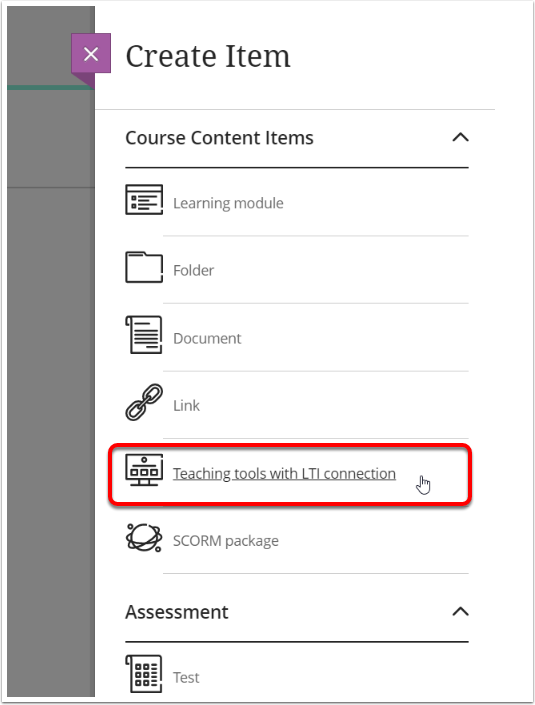Close the Create Item panel
The image size is (535, 705).
tap(91, 54)
